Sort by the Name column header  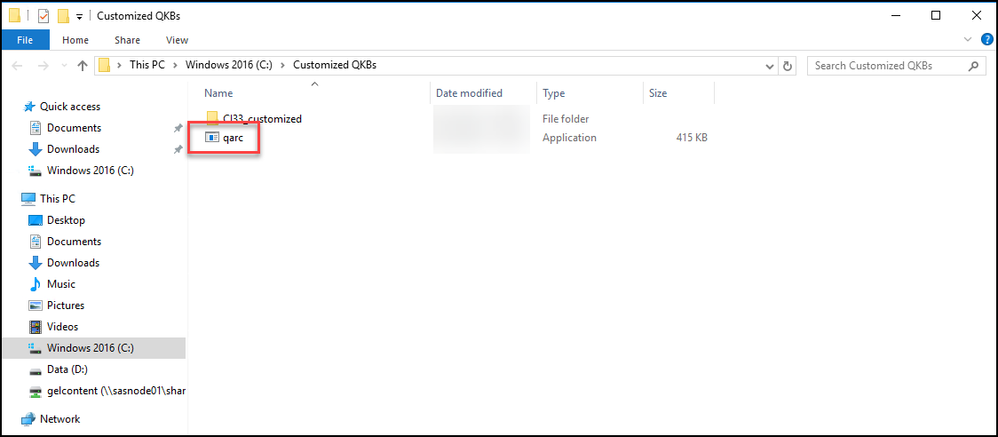tap(219, 94)
